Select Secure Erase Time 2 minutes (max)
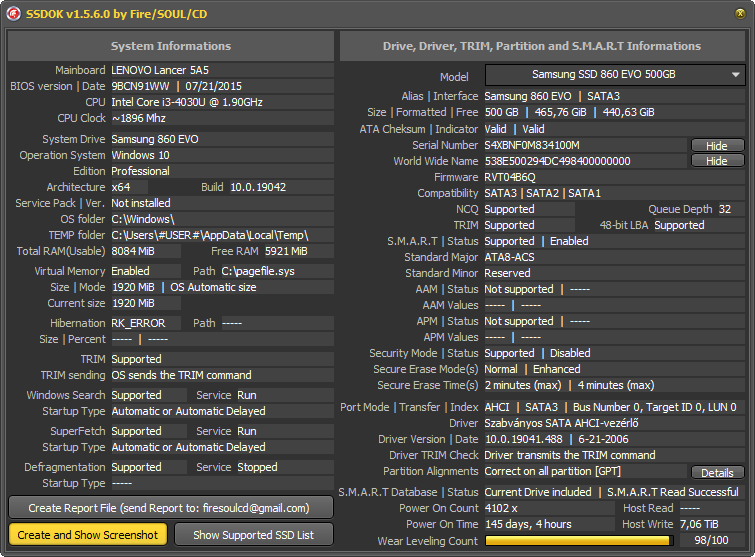Image resolution: width=755 pixels, height=557 pixels. tap(523, 385)
